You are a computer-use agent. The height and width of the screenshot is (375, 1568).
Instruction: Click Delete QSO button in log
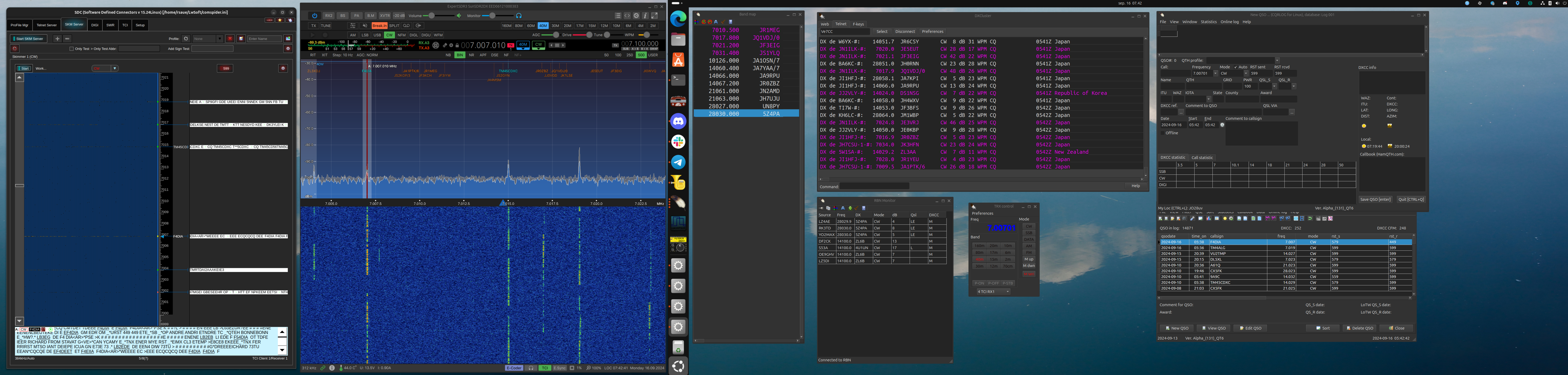pyautogui.click(x=1359, y=328)
